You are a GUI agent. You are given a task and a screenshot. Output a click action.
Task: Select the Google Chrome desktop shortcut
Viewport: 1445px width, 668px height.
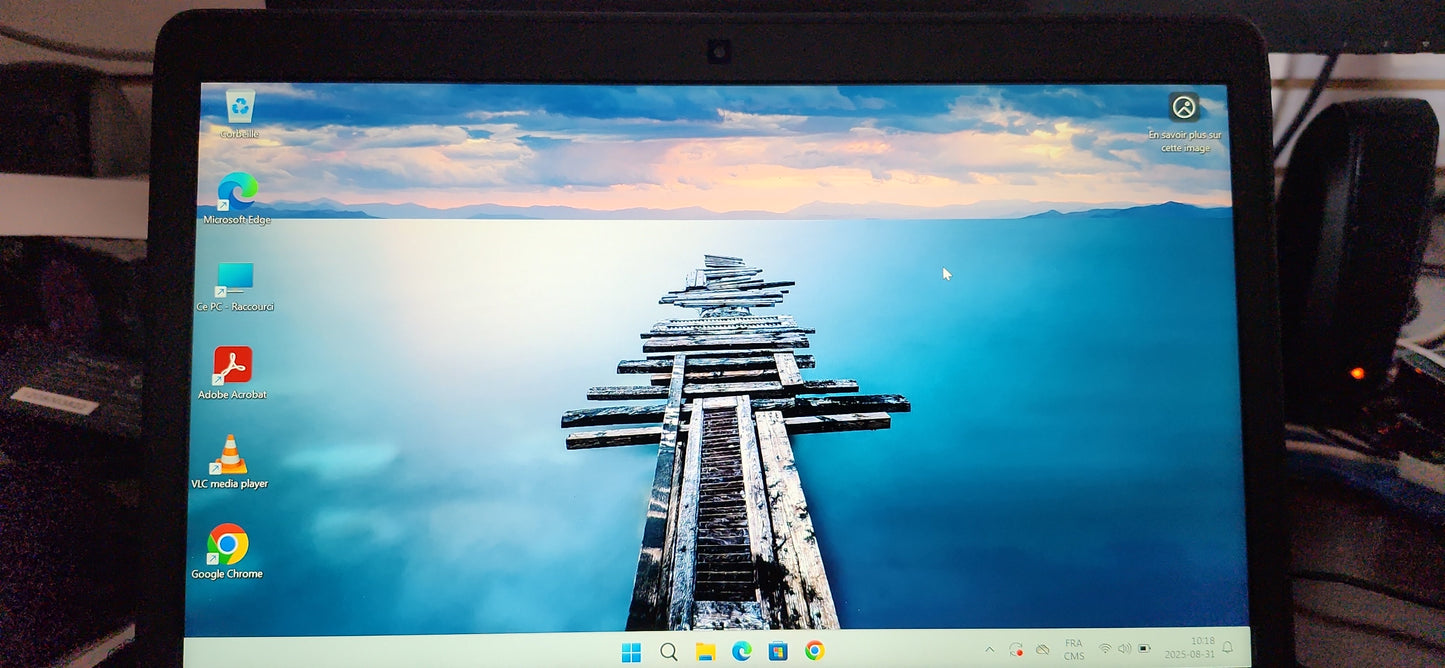pos(227,545)
